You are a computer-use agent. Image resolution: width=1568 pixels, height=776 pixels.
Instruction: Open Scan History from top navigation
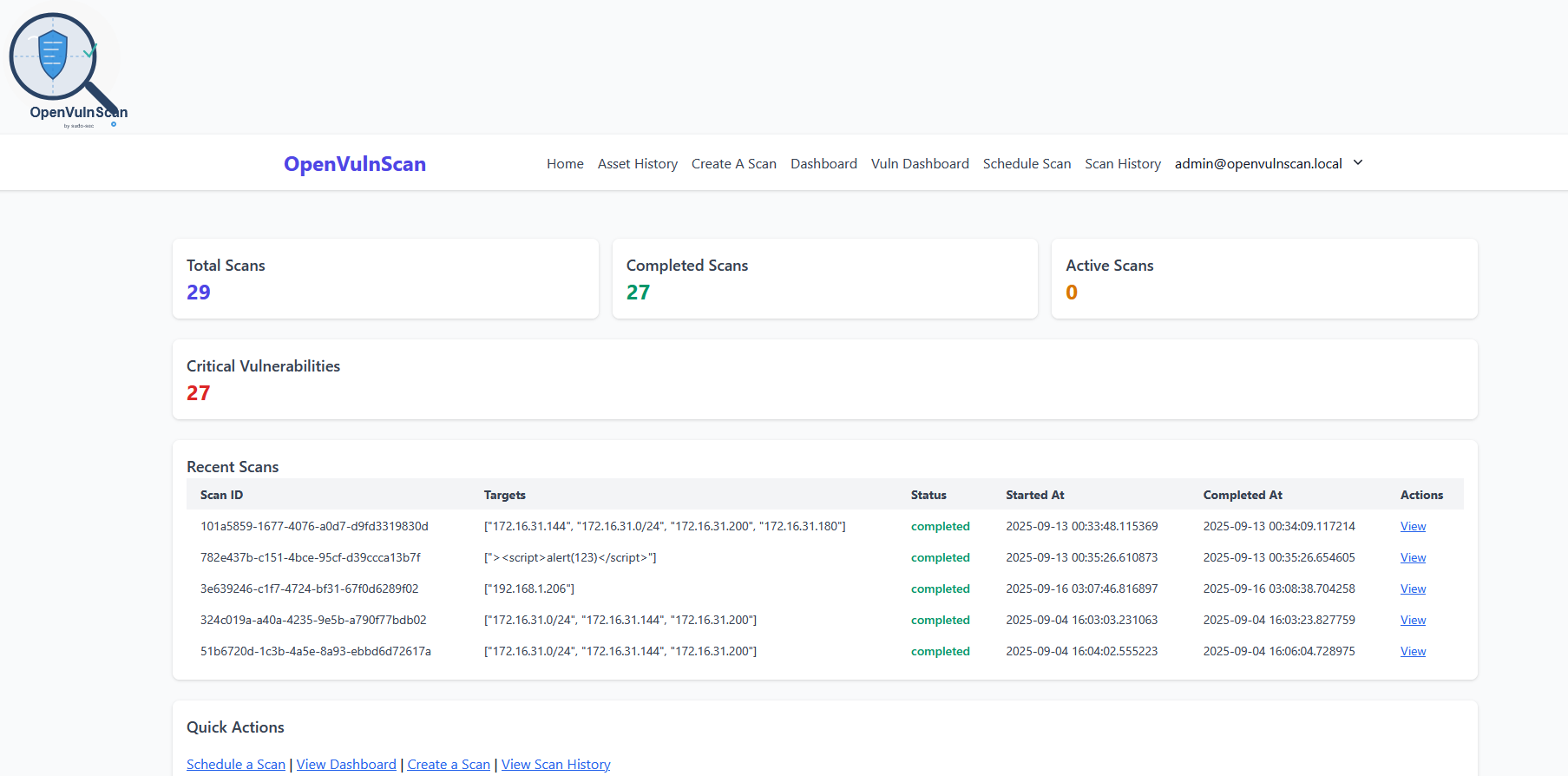pyautogui.click(x=1122, y=163)
